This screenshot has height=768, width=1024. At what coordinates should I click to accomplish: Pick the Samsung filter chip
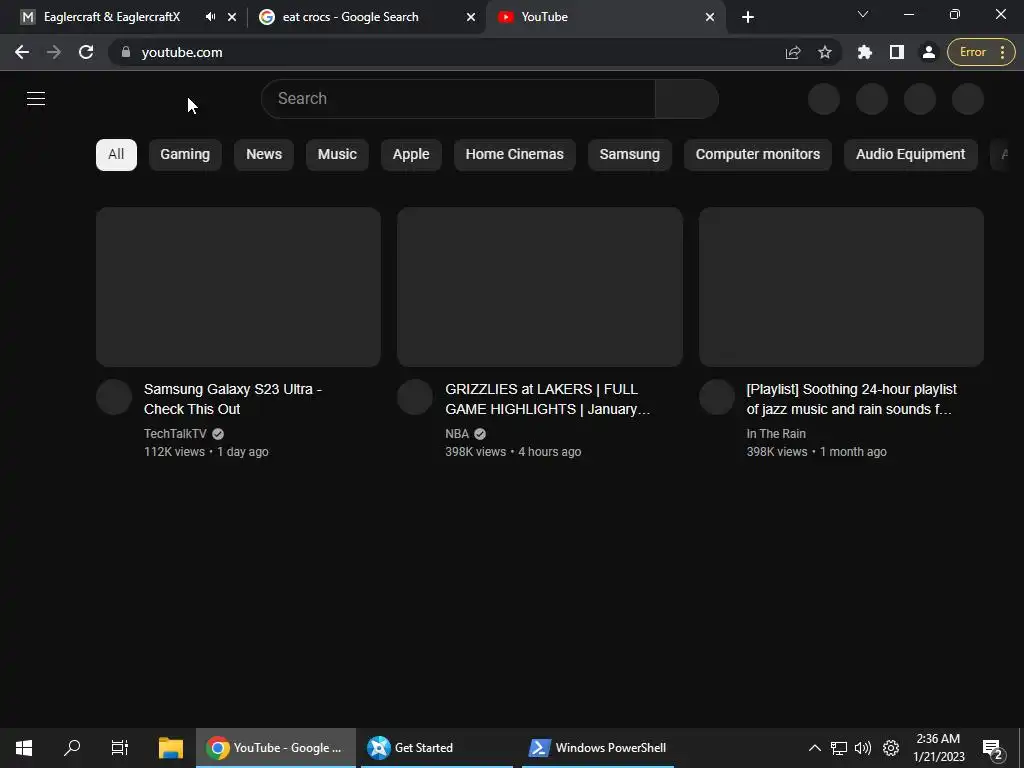[630, 155]
